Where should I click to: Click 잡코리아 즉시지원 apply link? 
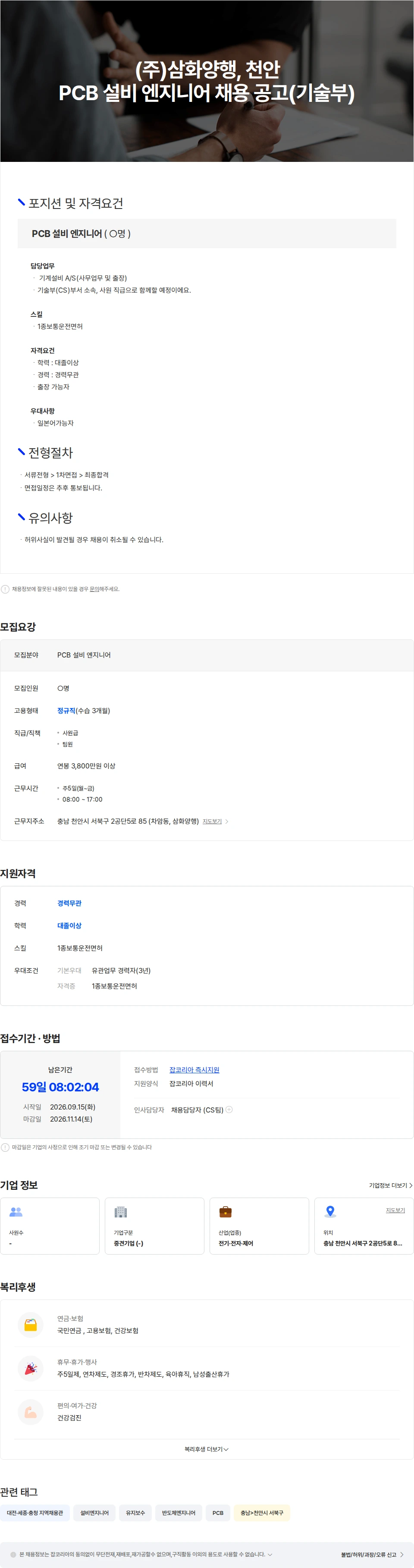click(x=194, y=1070)
